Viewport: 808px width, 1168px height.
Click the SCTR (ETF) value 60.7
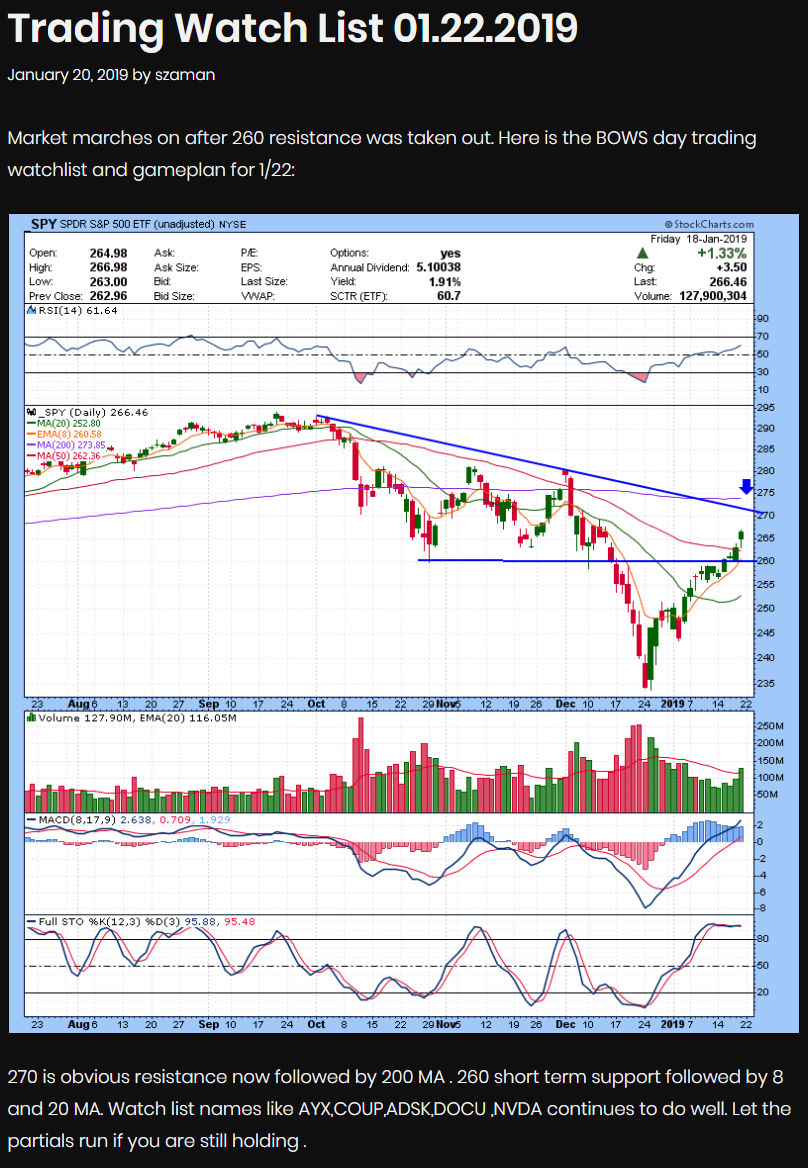[x=449, y=296]
